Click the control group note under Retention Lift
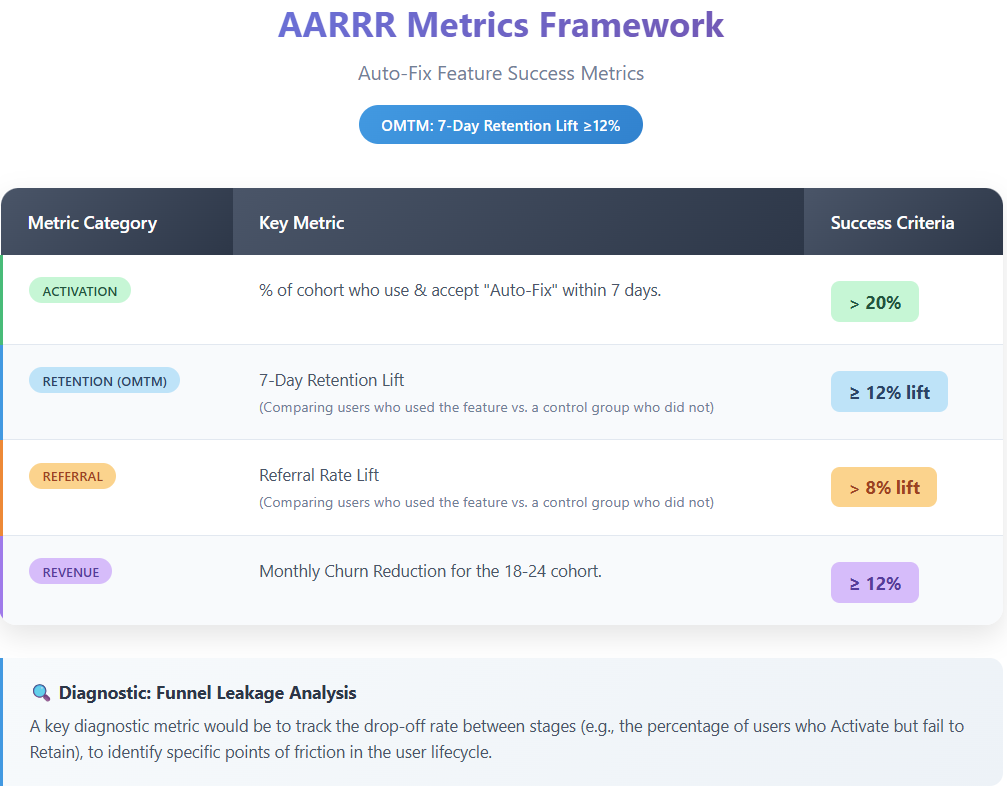Viewport: 1007px width, 792px height. pyautogui.click(x=486, y=407)
